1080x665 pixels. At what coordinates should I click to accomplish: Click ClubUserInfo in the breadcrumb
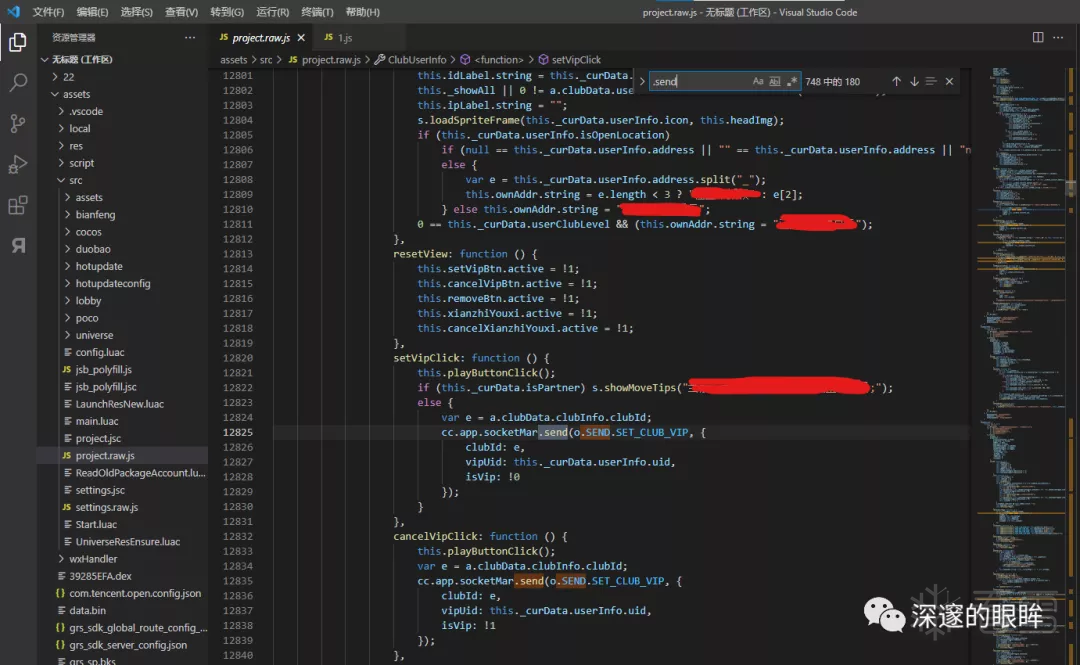(417, 60)
